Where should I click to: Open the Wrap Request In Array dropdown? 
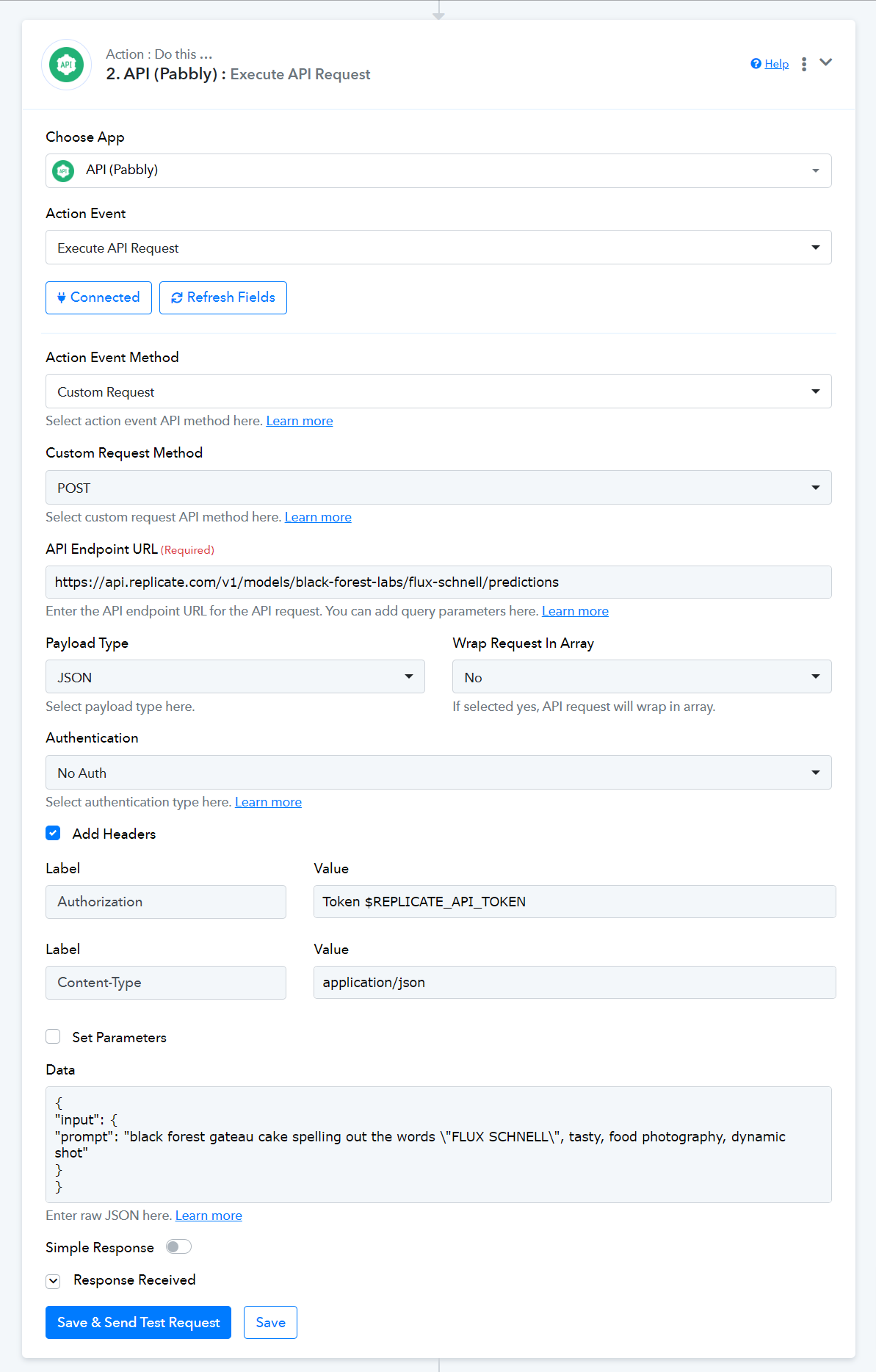[642, 676]
